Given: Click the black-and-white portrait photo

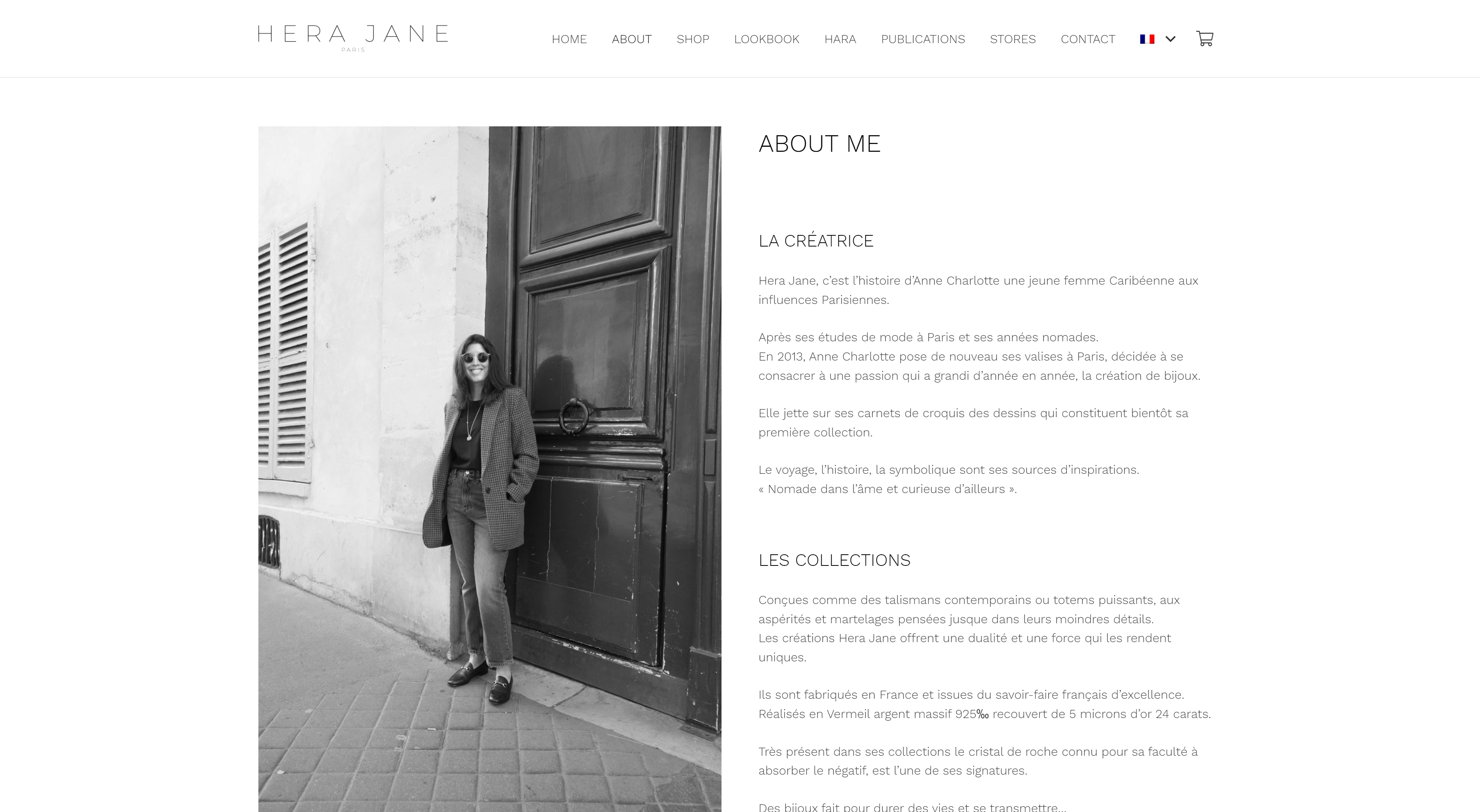Looking at the screenshot, I should [489, 468].
